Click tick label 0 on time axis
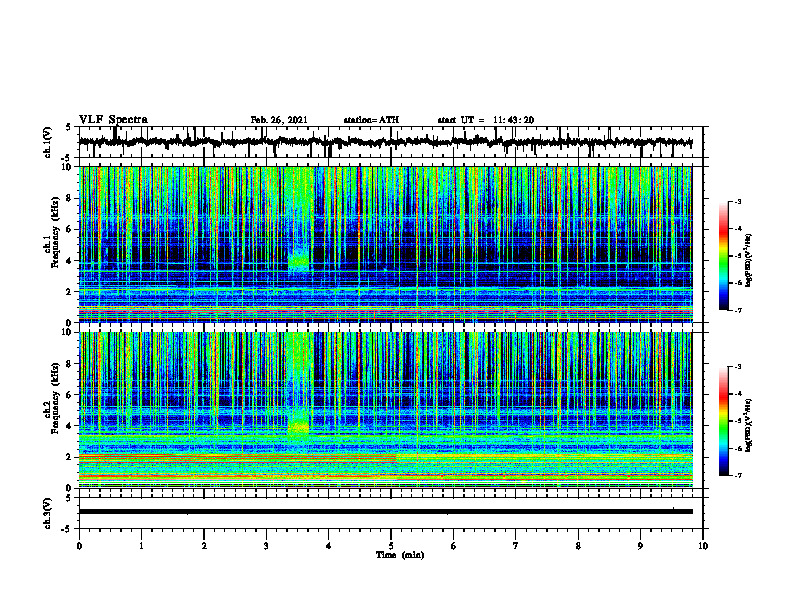 pos(79,546)
